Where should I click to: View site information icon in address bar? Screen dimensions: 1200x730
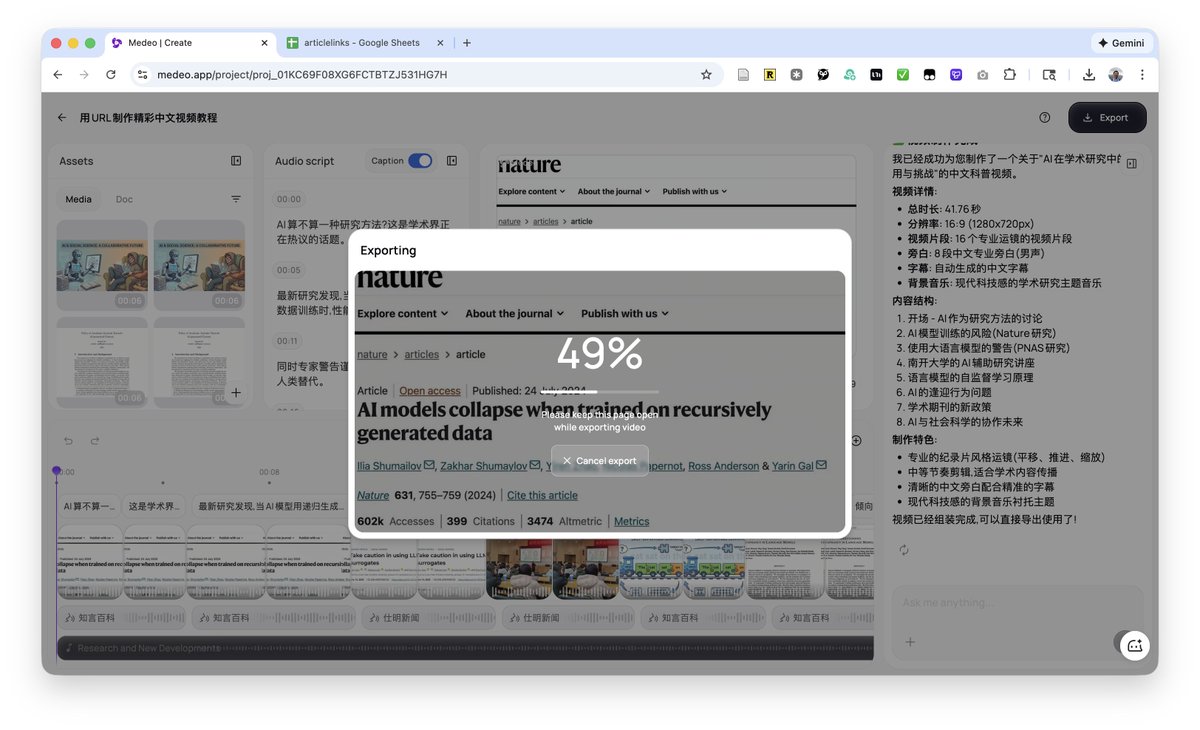(142, 75)
